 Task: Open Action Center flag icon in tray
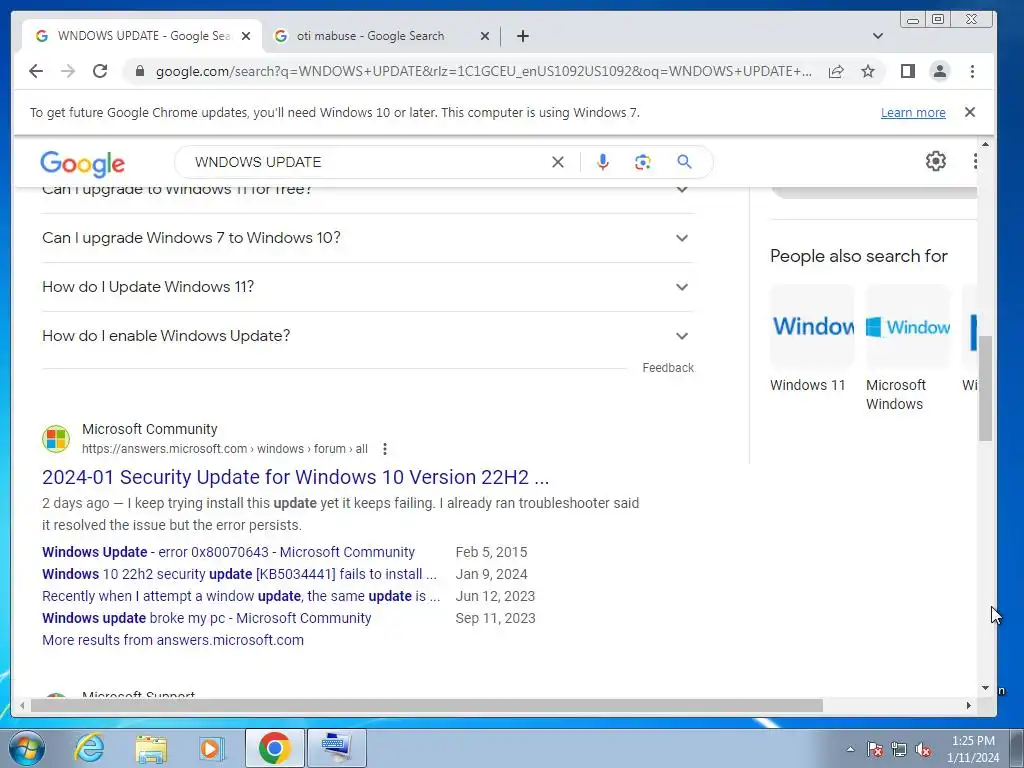coord(875,749)
